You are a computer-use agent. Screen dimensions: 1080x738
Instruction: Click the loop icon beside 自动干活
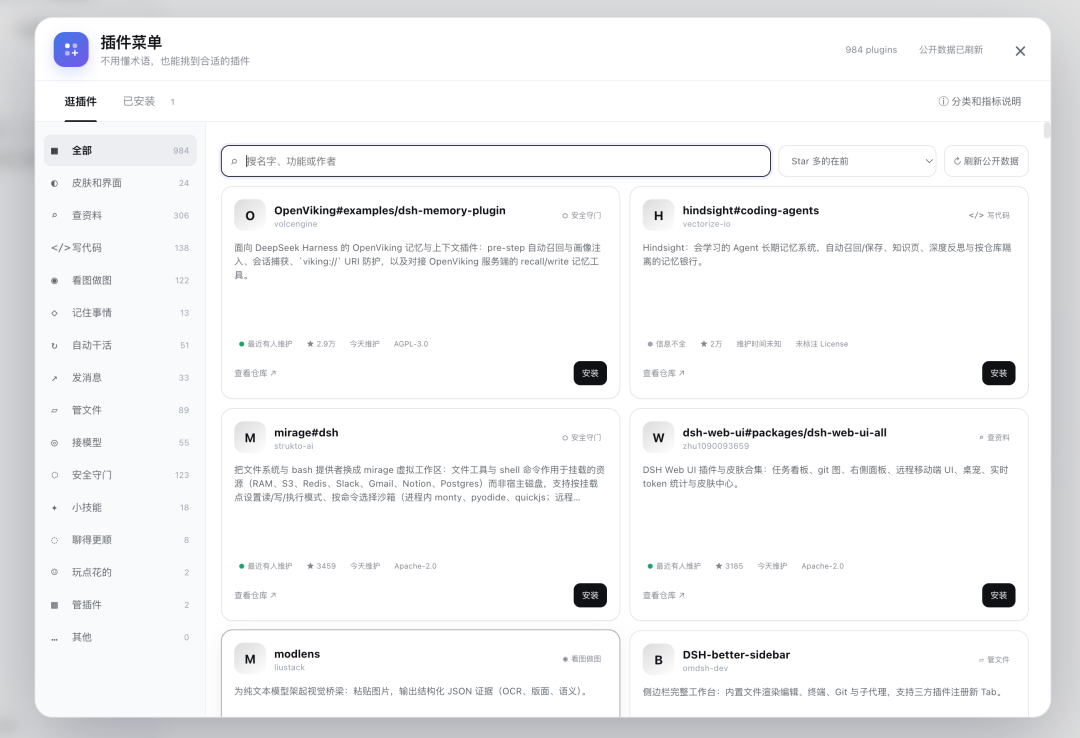click(x=54, y=345)
